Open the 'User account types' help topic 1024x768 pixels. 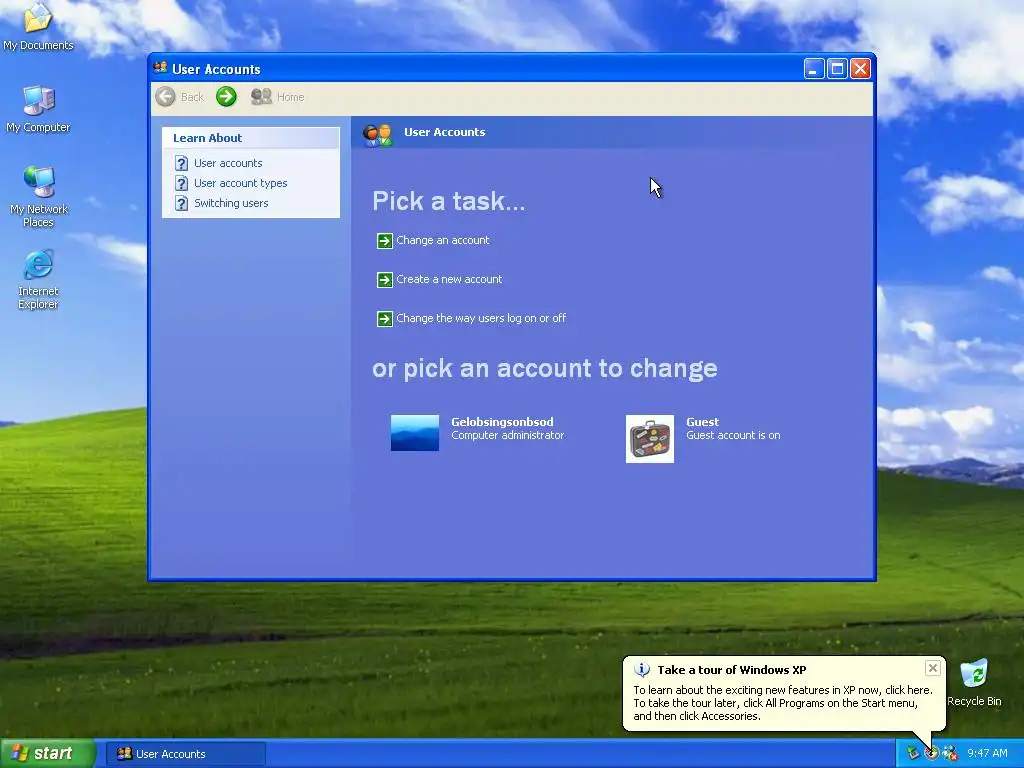[x=240, y=184]
